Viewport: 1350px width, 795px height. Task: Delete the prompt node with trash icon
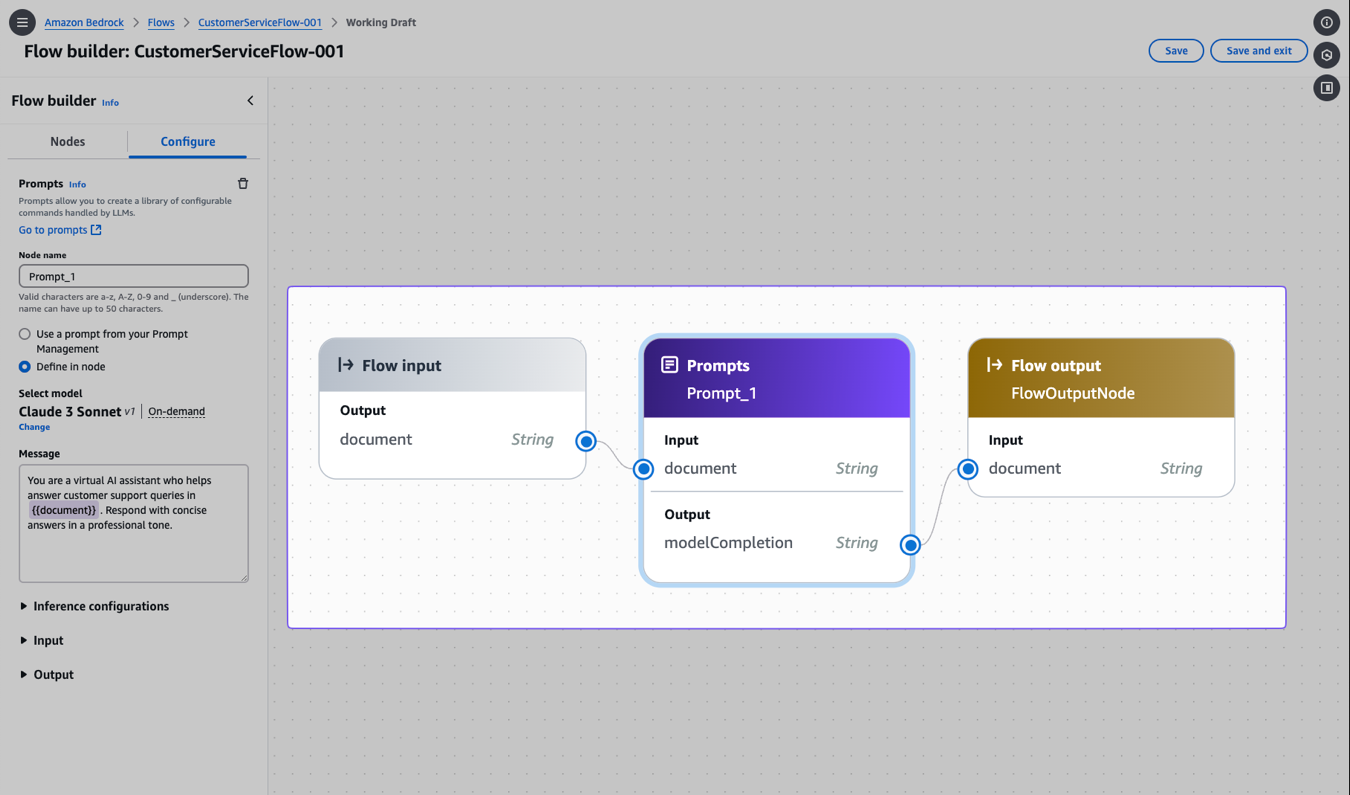point(243,184)
